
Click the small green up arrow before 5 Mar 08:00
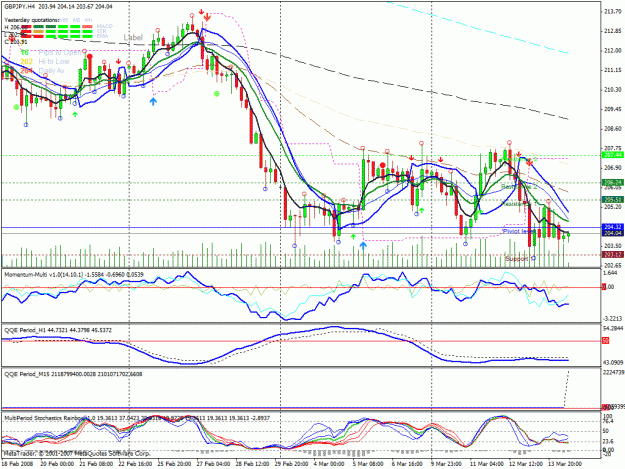353,237
